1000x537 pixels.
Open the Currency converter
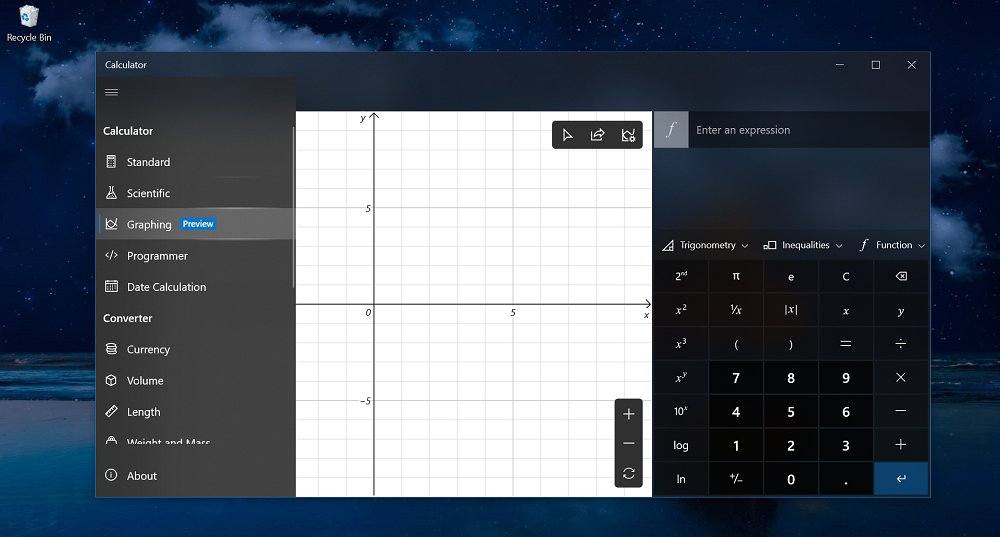point(194,349)
